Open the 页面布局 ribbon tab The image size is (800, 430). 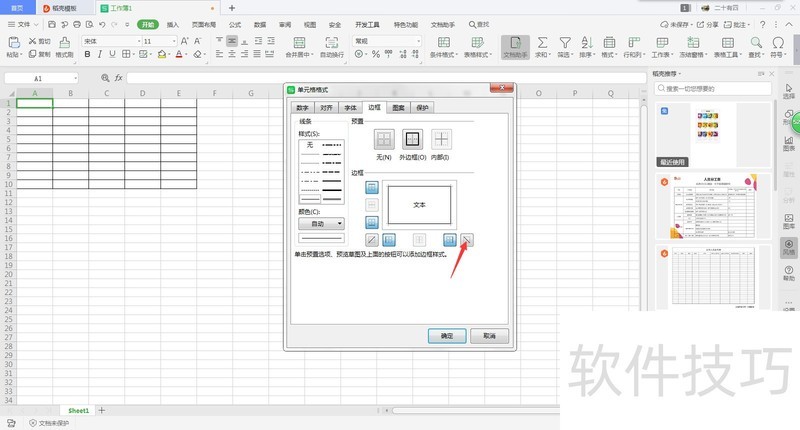204,24
